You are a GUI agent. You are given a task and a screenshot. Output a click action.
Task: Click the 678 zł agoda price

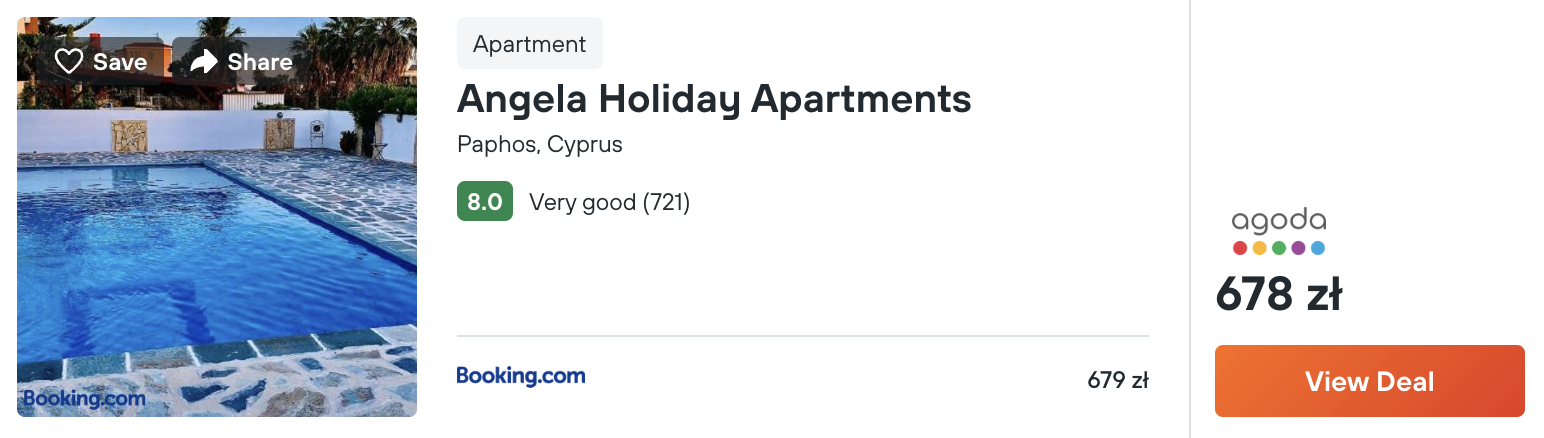(1279, 294)
